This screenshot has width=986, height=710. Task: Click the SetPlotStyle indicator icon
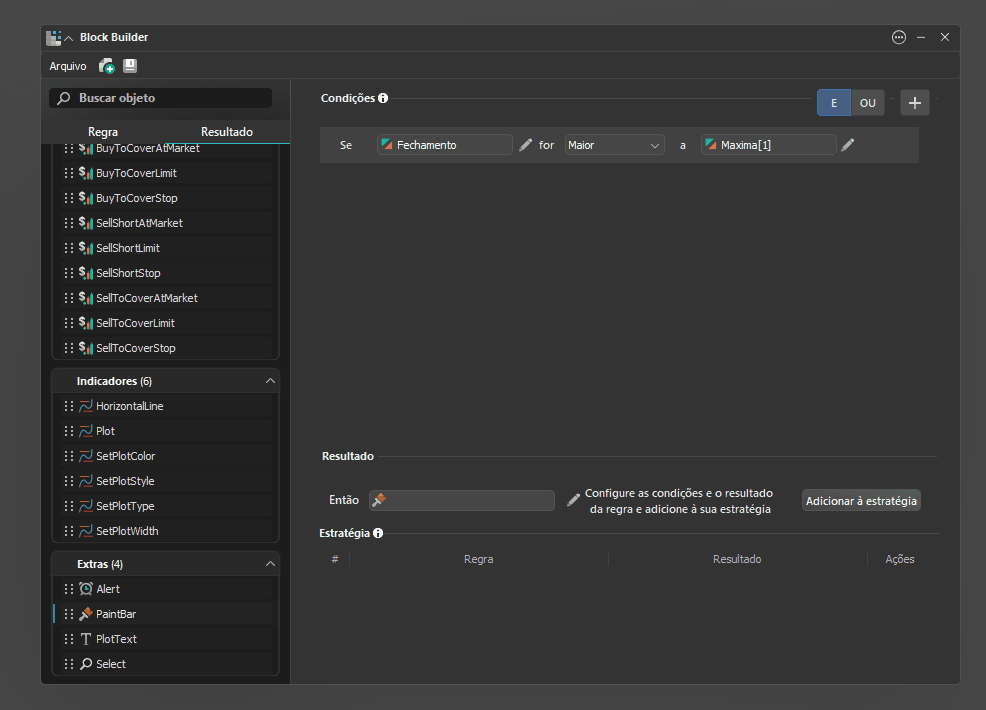(x=86, y=481)
